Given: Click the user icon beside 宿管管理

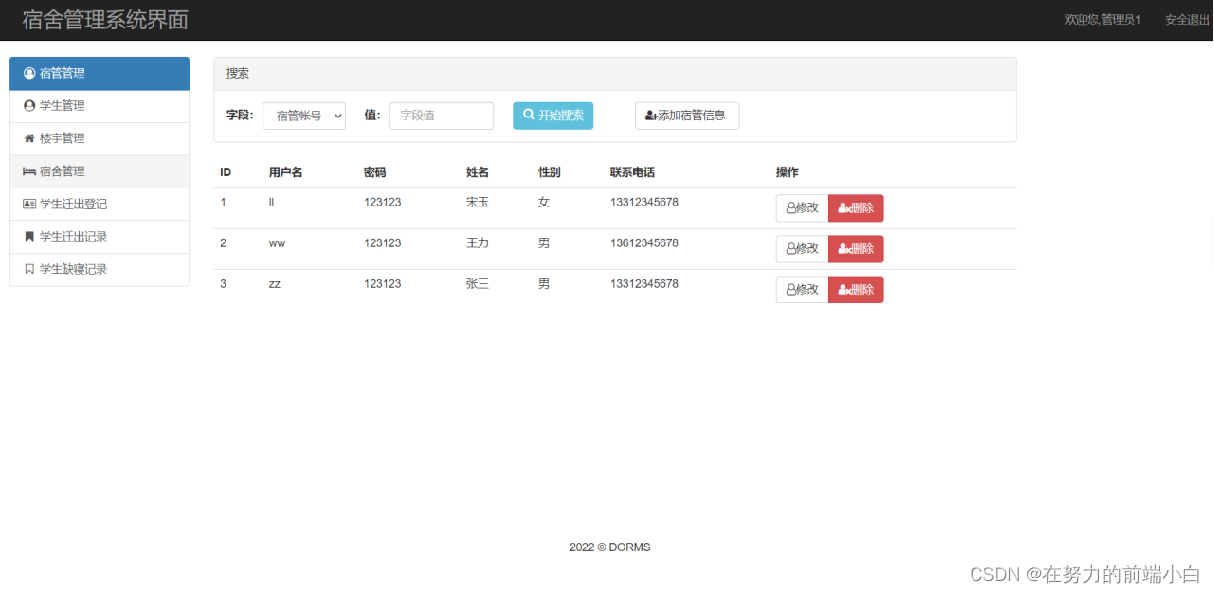Looking at the screenshot, I should 29,73.
